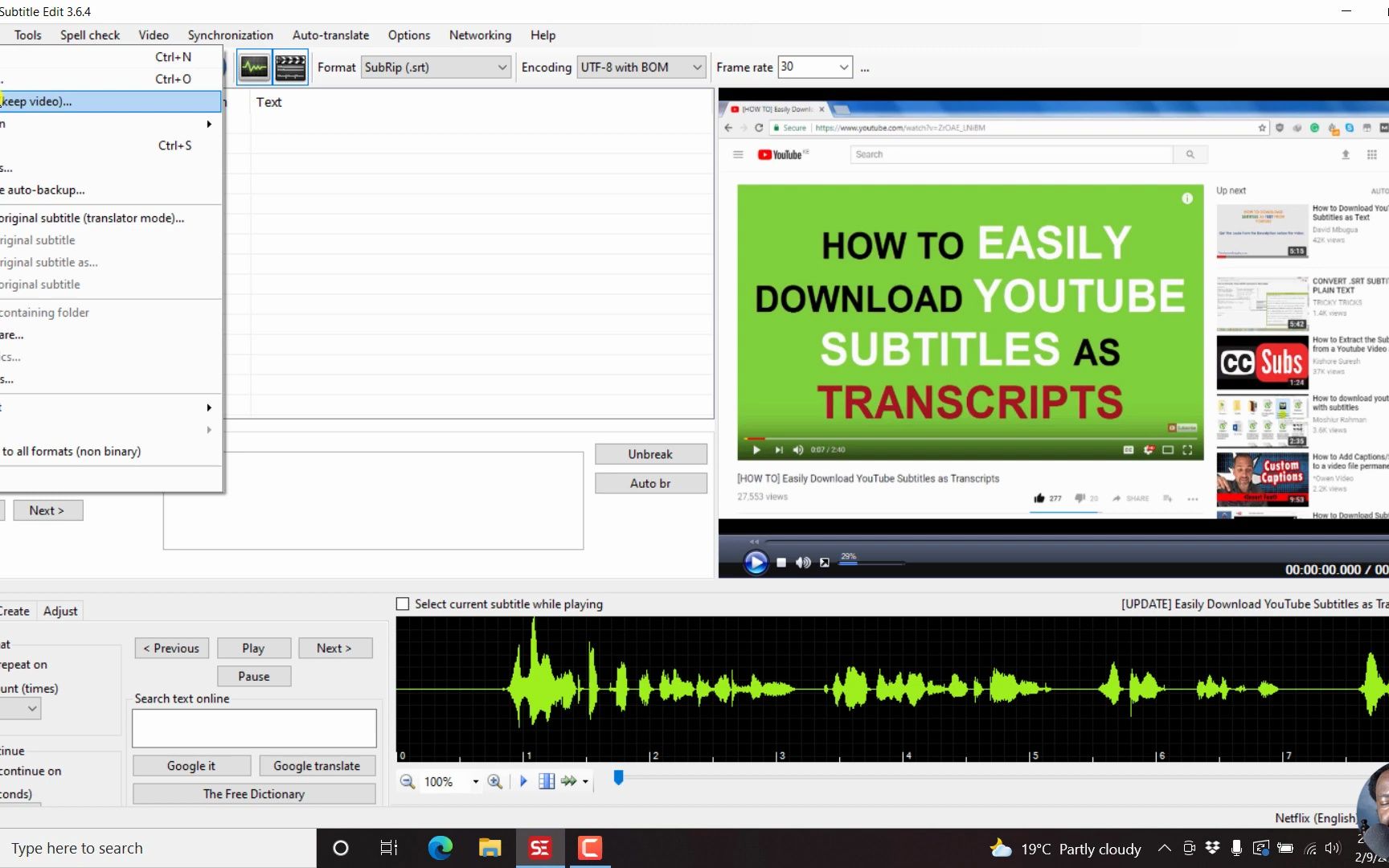
Task: Click the blue waveform position slider handle
Action: tap(618, 777)
